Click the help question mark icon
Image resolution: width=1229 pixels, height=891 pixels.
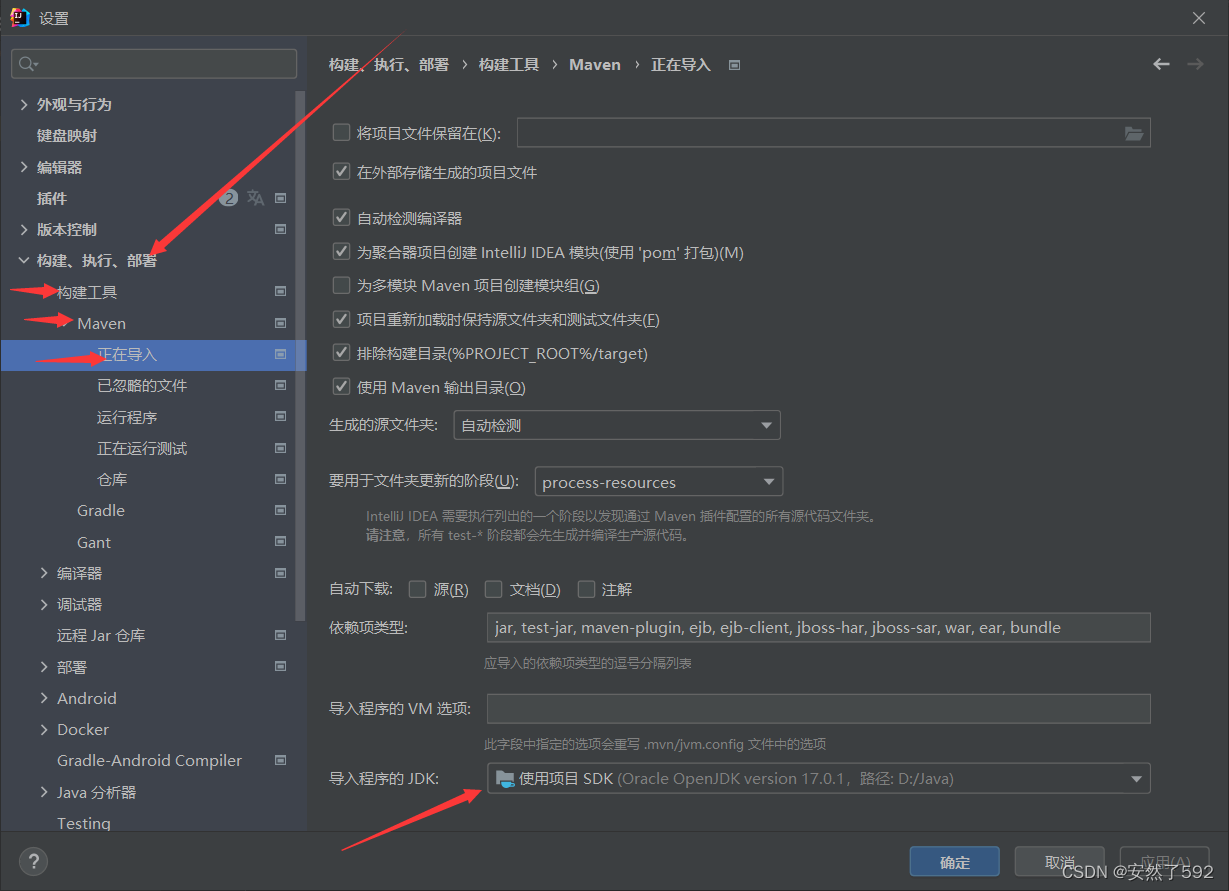click(33, 861)
